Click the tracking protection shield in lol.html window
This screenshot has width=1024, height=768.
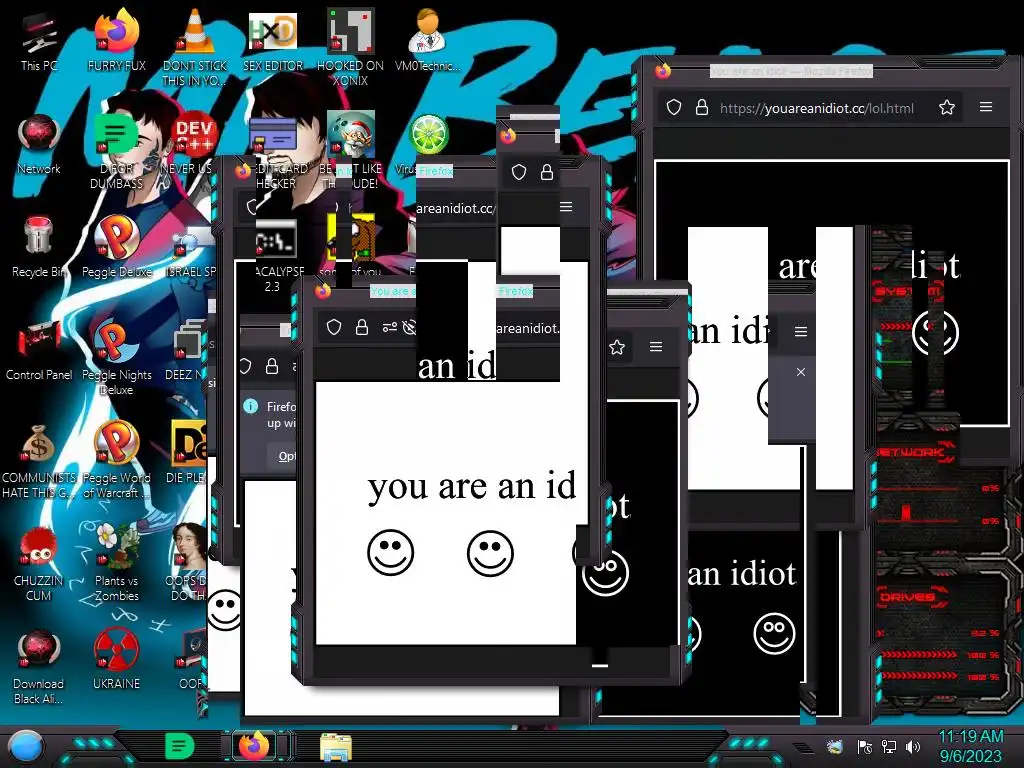pyautogui.click(x=674, y=107)
